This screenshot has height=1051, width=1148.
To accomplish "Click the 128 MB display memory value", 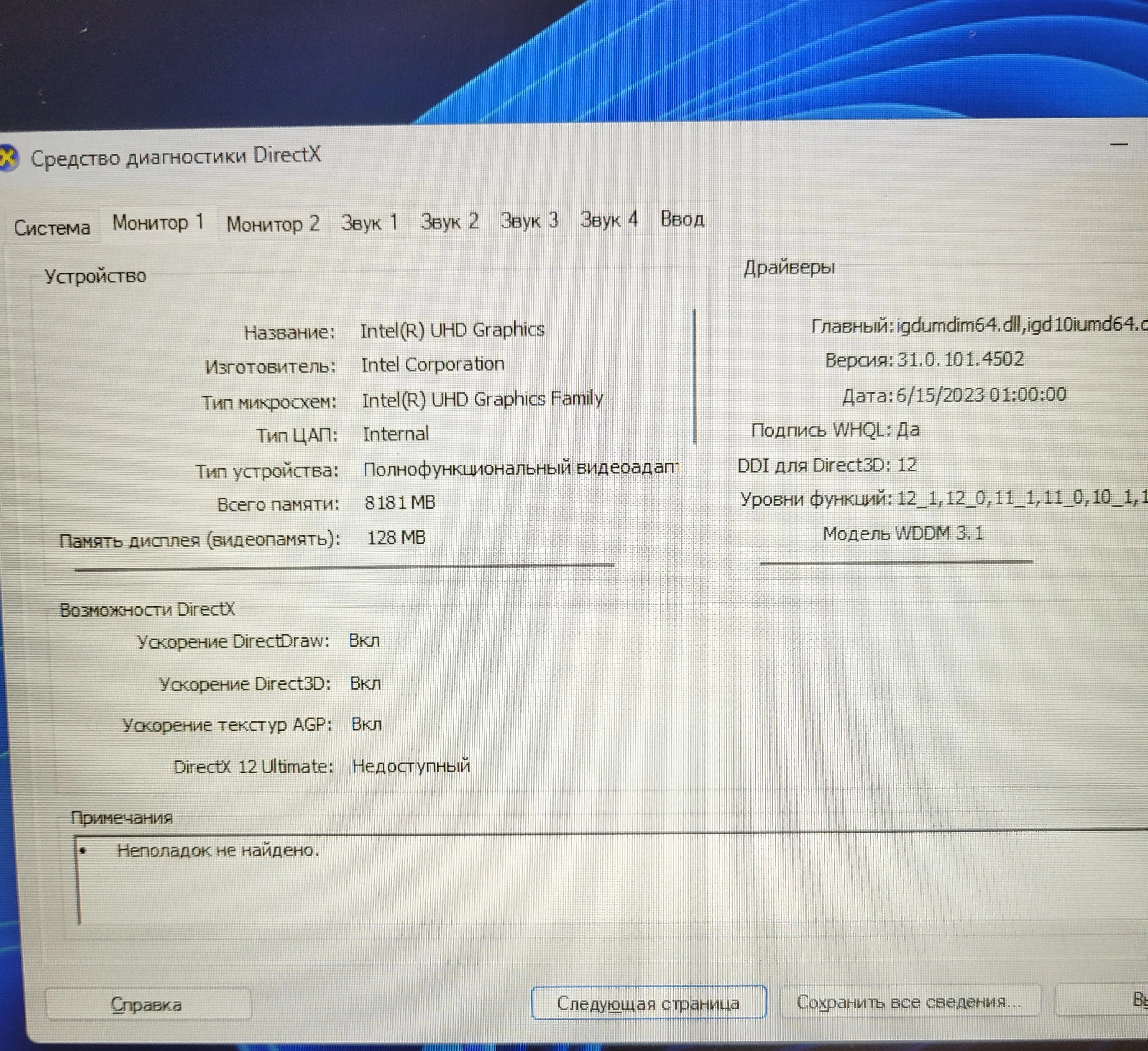I will pyautogui.click(x=396, y=537).
